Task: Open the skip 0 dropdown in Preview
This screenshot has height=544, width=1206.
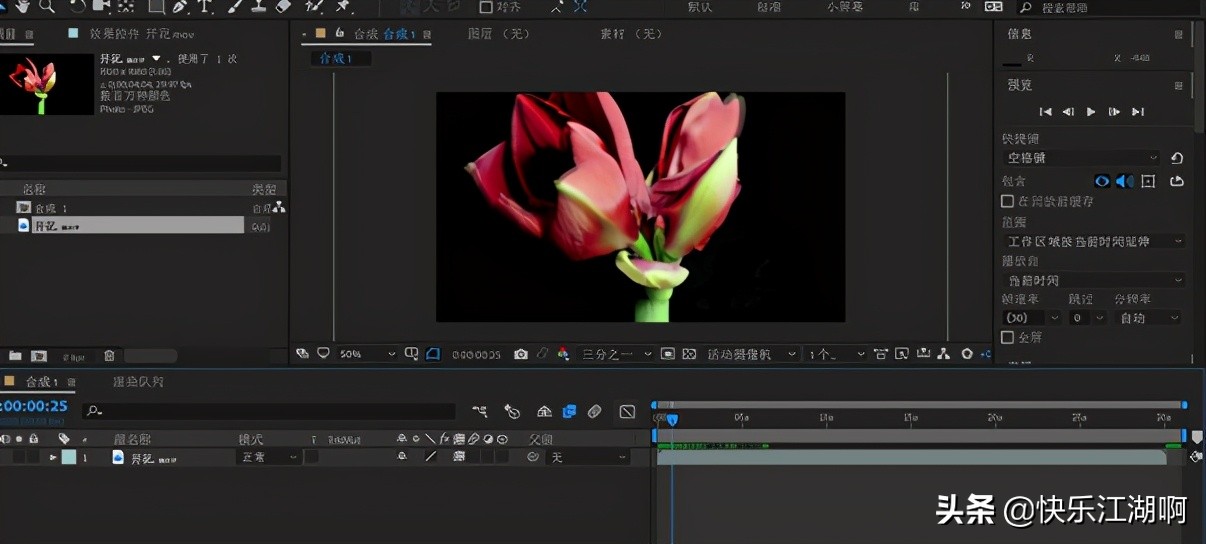Action: coord(1087,318)
